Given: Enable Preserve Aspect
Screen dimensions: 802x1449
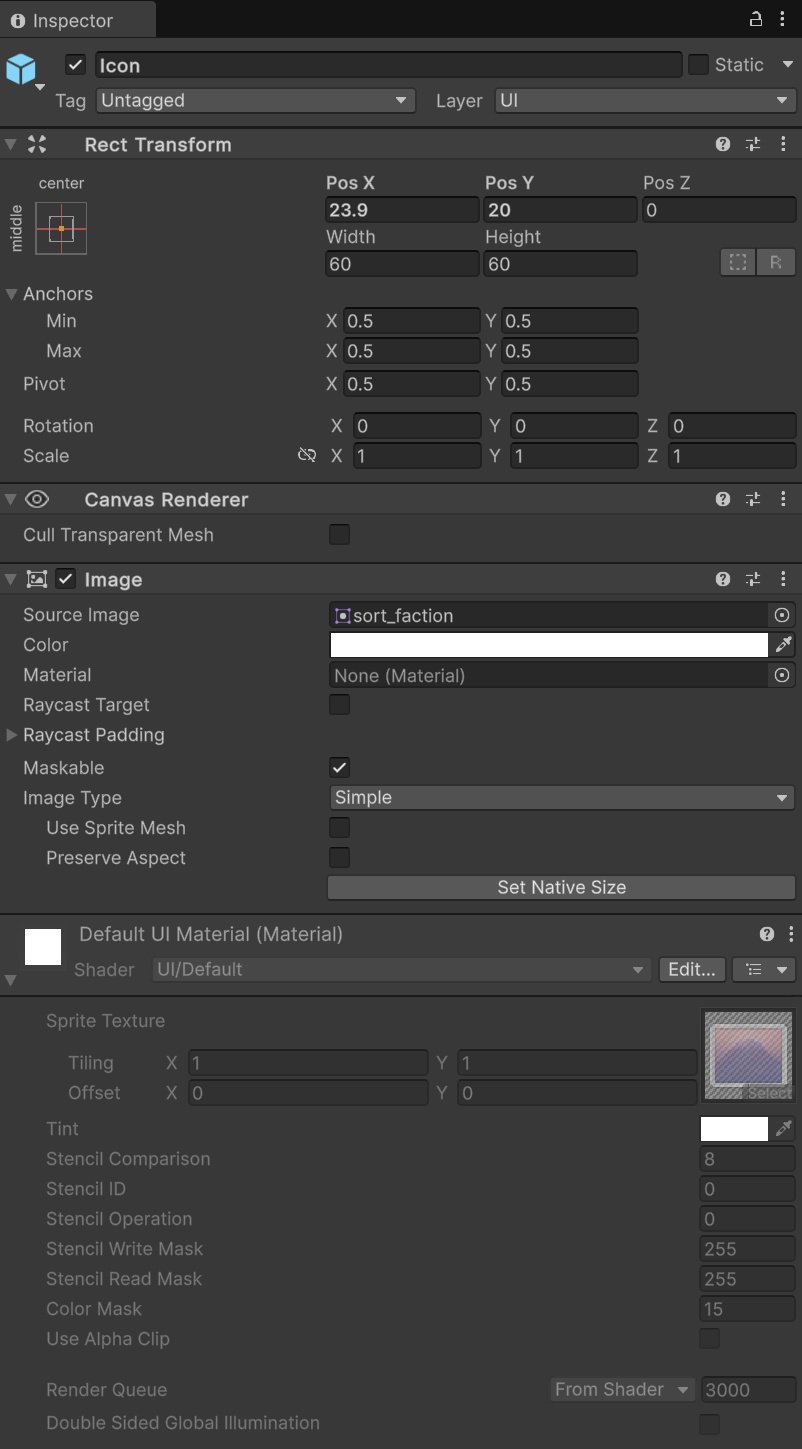Looking at the screenshot, I should click(x=339, y=857).
